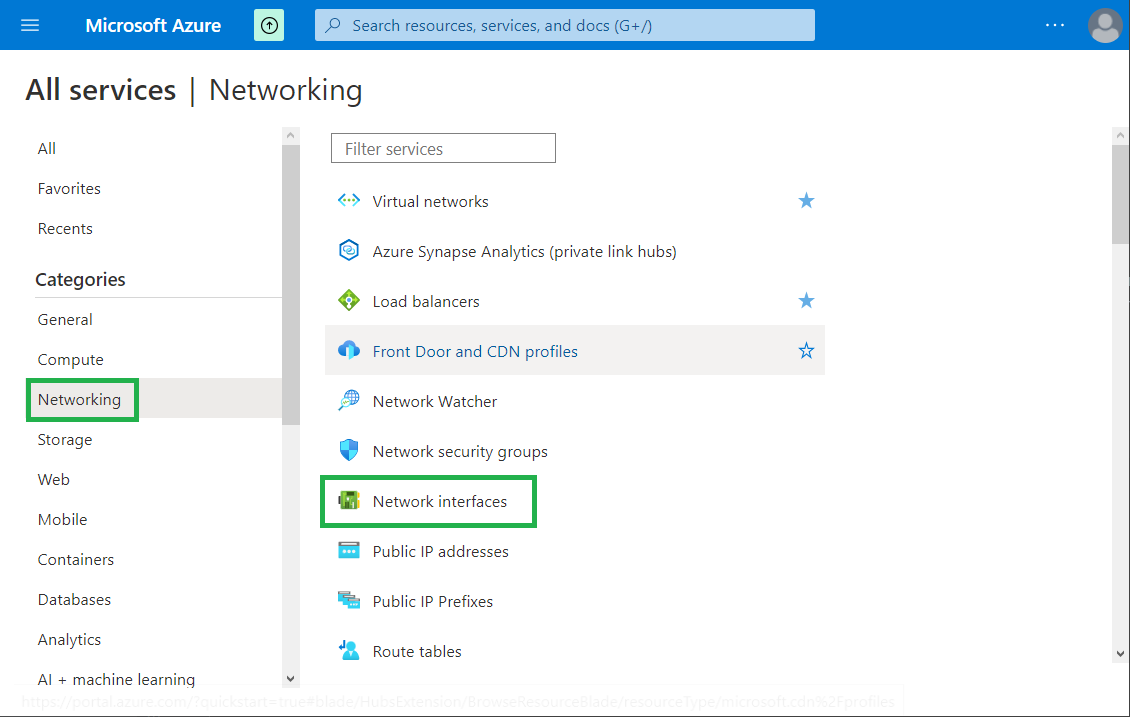1130x717 pixels.
Task: Open Front Door and CDN profiles
Action: [x=475, y=351]
